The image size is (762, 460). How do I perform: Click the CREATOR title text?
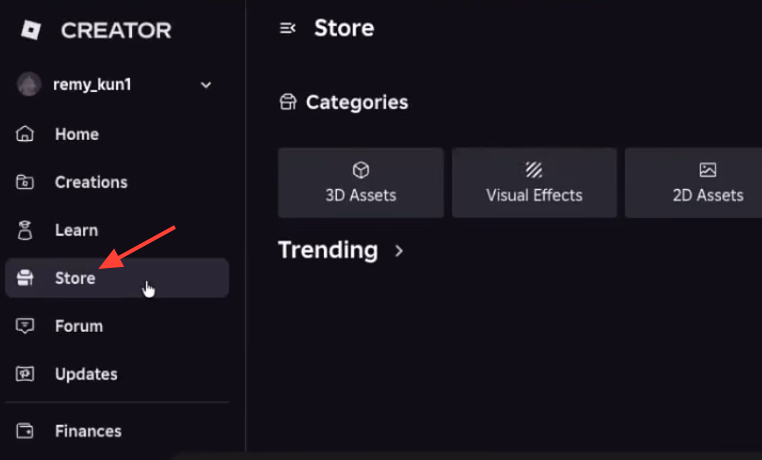click(x=116, y=31)
